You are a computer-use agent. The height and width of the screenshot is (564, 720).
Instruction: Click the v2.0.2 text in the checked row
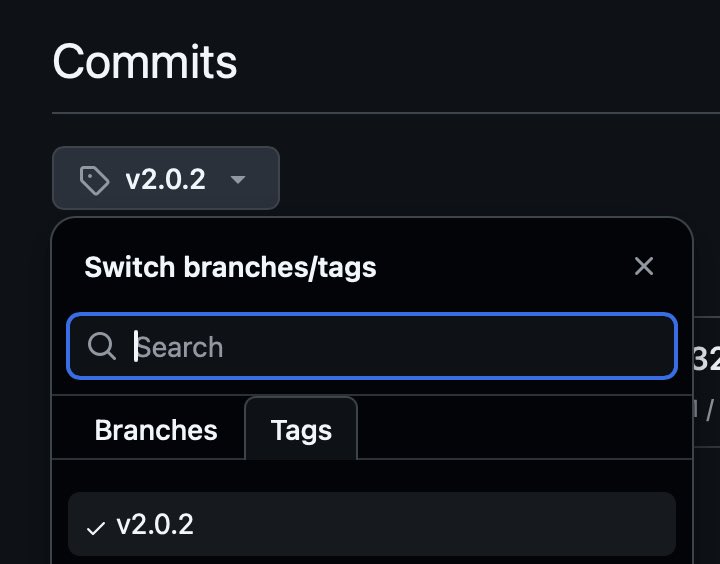155,524
